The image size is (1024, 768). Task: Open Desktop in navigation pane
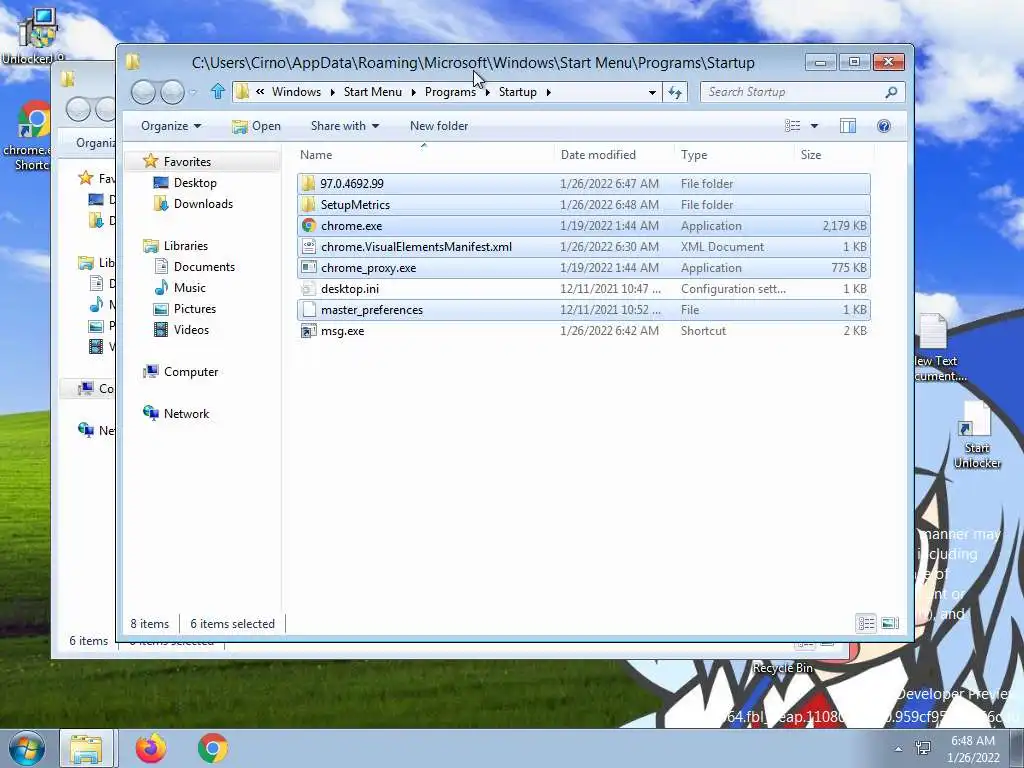pos(195,183)
